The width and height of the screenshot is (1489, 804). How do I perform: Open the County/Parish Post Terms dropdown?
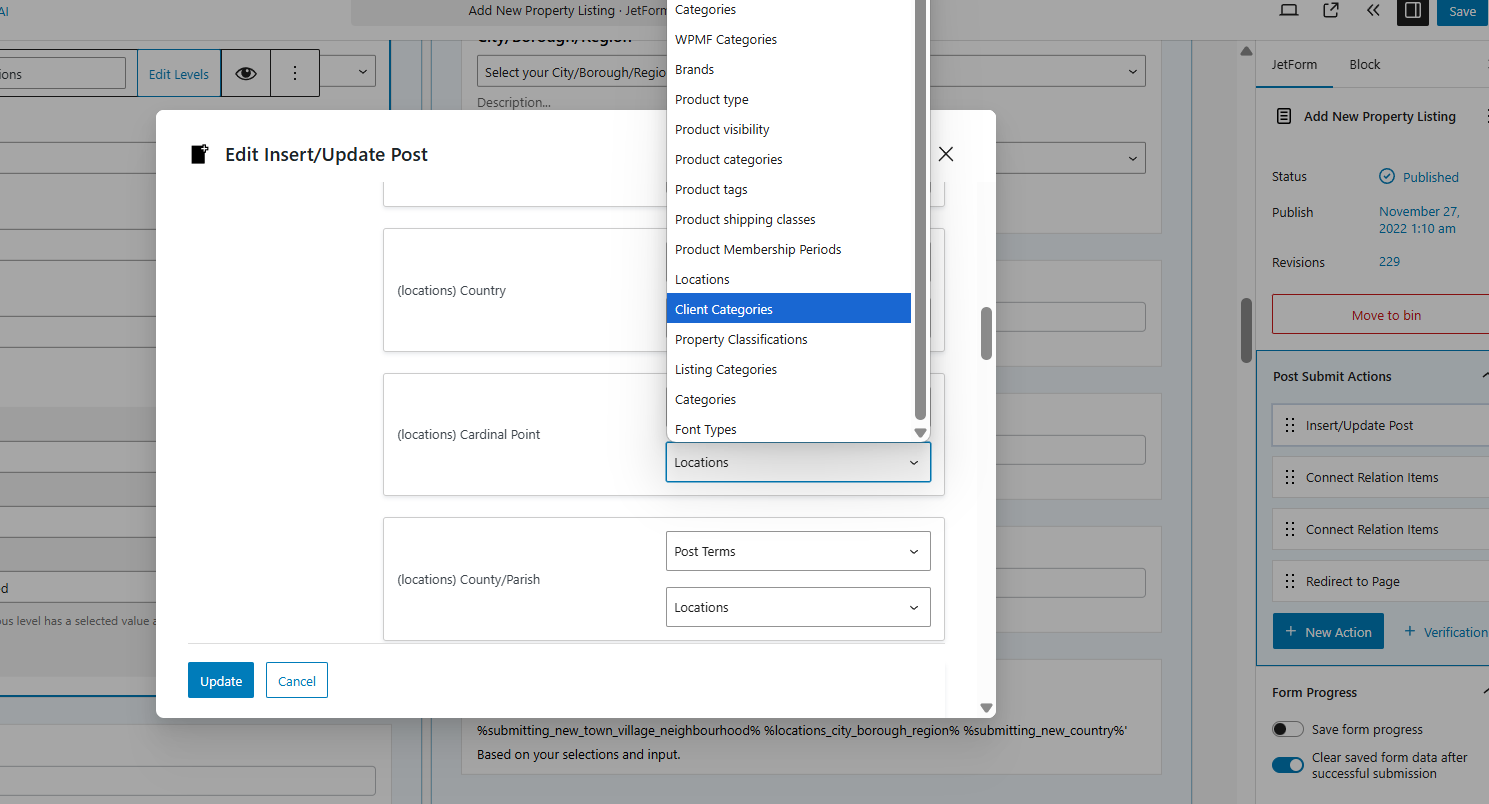797,551
